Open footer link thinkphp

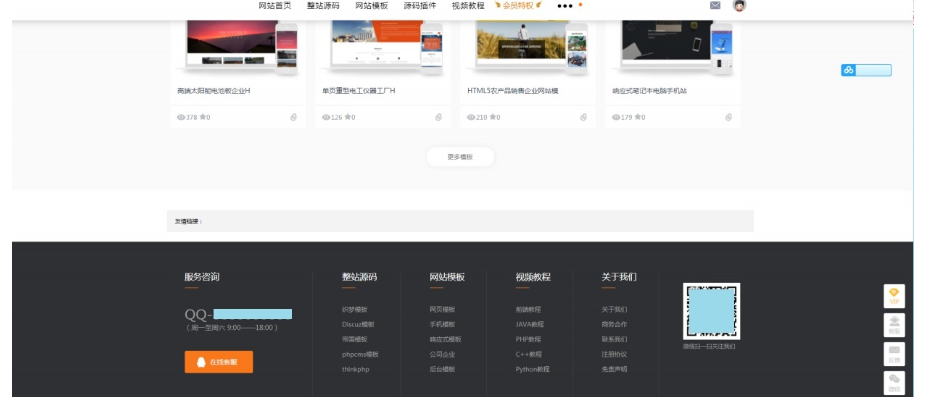356,369
